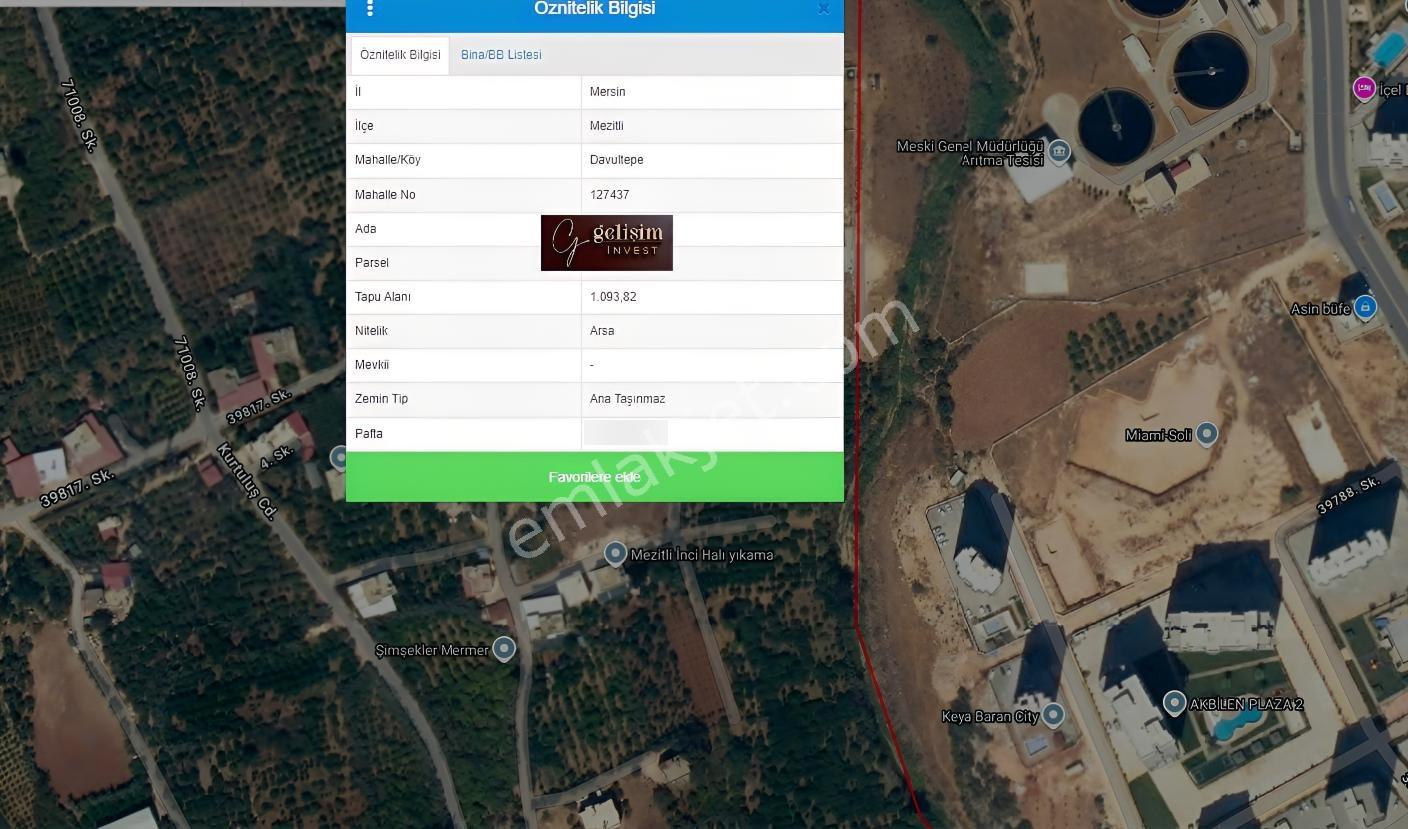
Task: Select the Tapu Alanı label
Action: coord(382,297)
